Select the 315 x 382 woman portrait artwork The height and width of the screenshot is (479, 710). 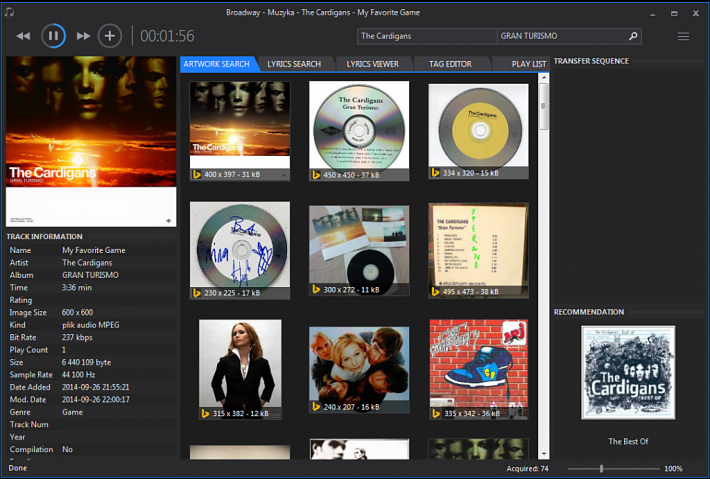[240, 369]
